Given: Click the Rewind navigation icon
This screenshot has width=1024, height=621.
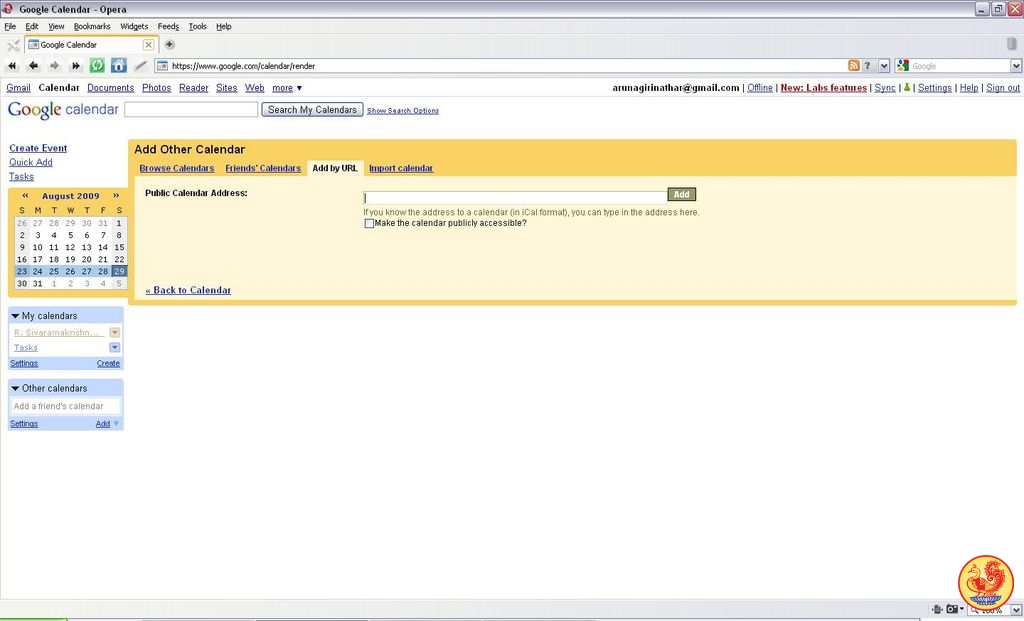Looking at the screenshot, I should click(x=12, y=65).
